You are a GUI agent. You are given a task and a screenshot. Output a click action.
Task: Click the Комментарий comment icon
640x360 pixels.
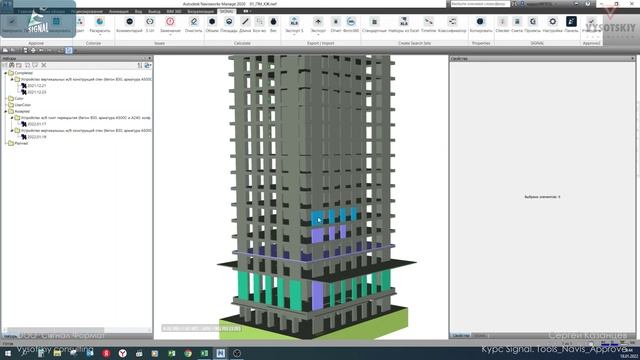[129, 22]
